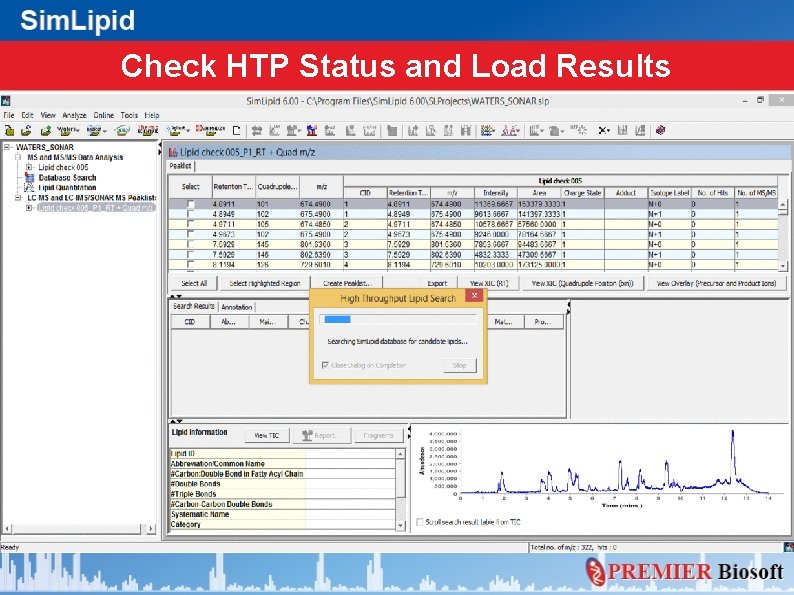Open the Online menu
794x595 pixels.
point(104,115)
